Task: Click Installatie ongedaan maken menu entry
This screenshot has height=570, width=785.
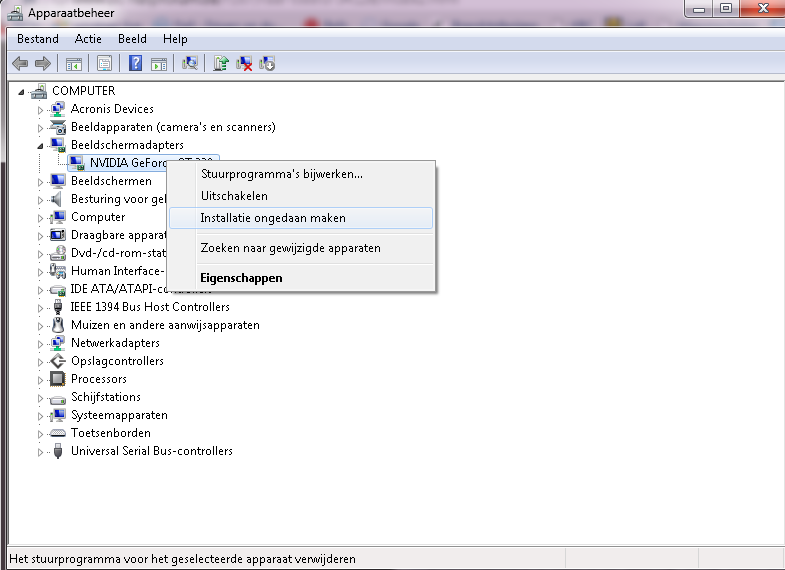Action: click(x=272, y=218)
